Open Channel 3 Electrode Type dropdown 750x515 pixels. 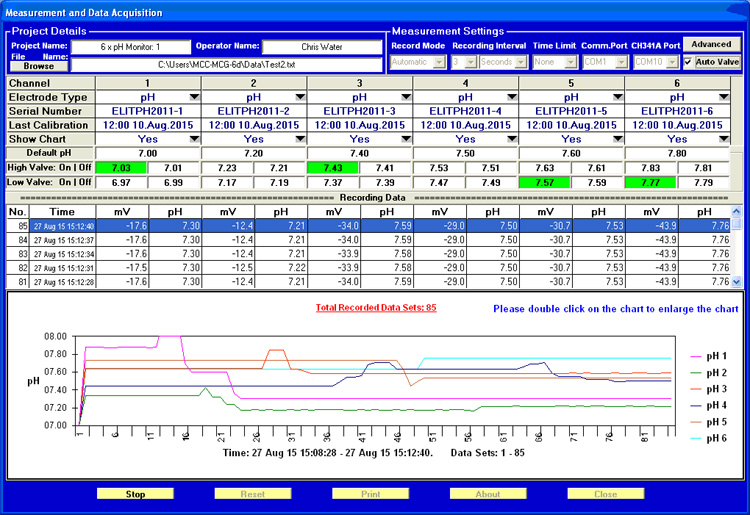[x=405, y=96]
